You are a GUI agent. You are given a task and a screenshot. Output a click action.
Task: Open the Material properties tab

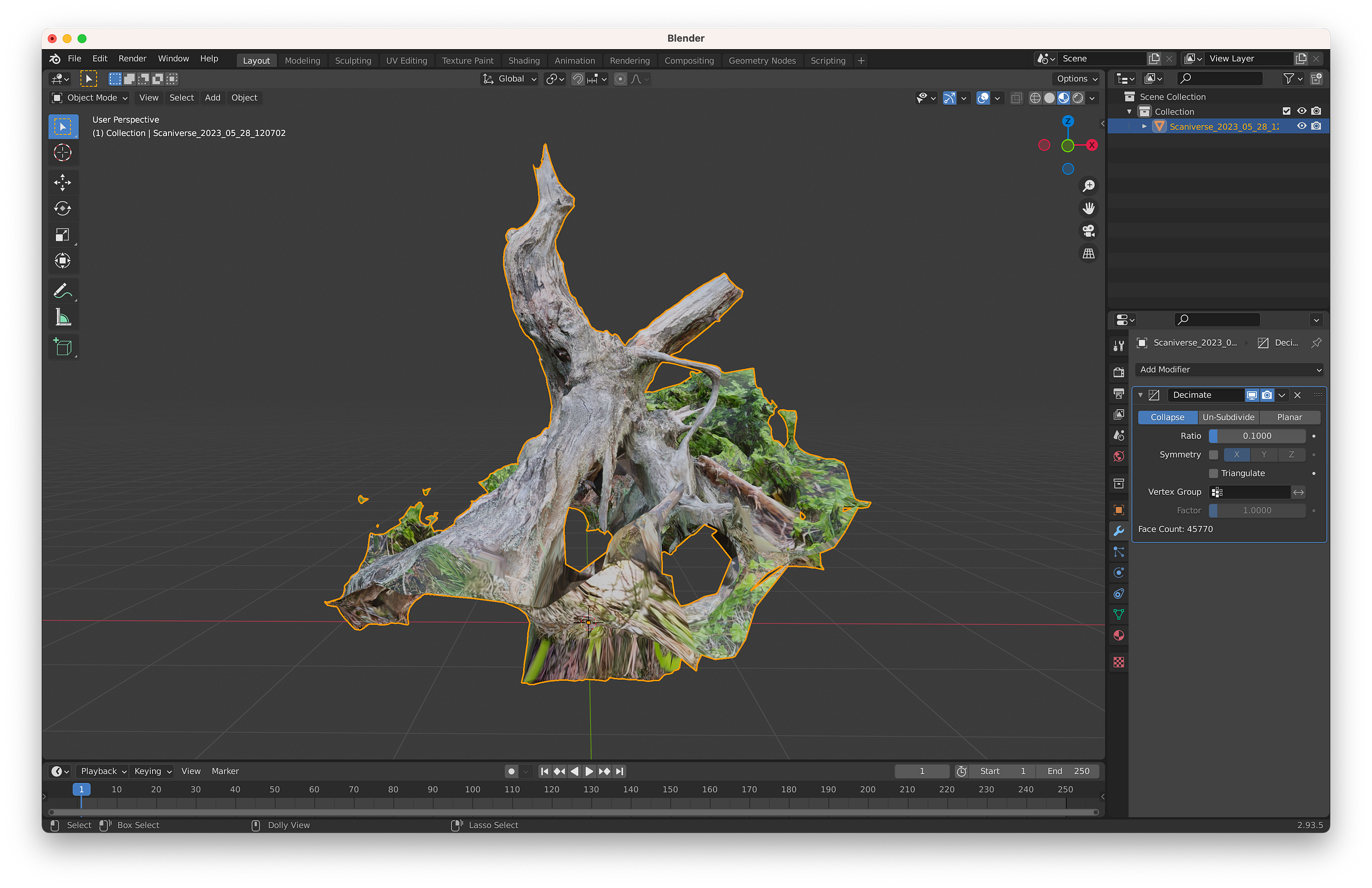tap(1118, 635)
